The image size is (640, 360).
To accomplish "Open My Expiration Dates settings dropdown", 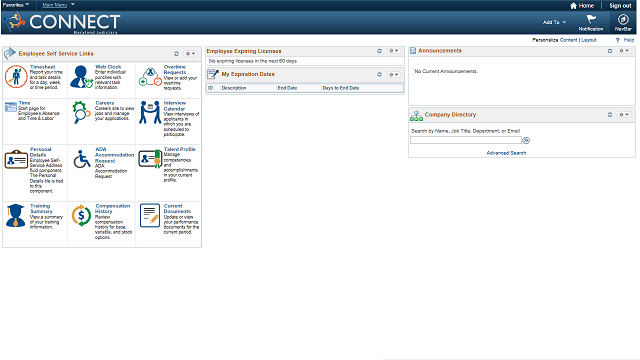I will click(393, 74).
